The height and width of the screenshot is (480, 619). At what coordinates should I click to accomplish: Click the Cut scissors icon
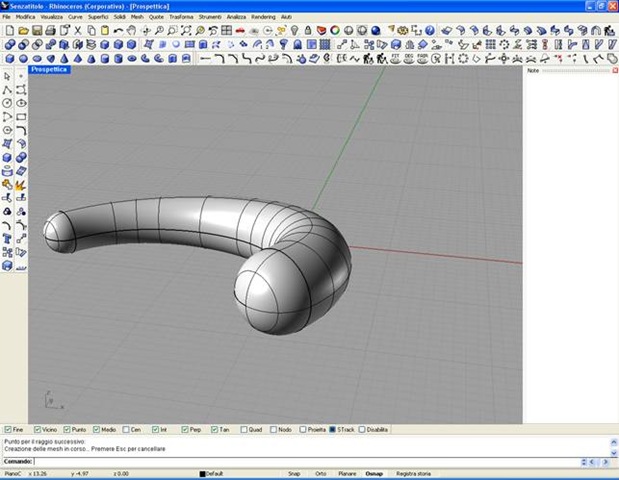pyautogui.click(x=77, y=31)
